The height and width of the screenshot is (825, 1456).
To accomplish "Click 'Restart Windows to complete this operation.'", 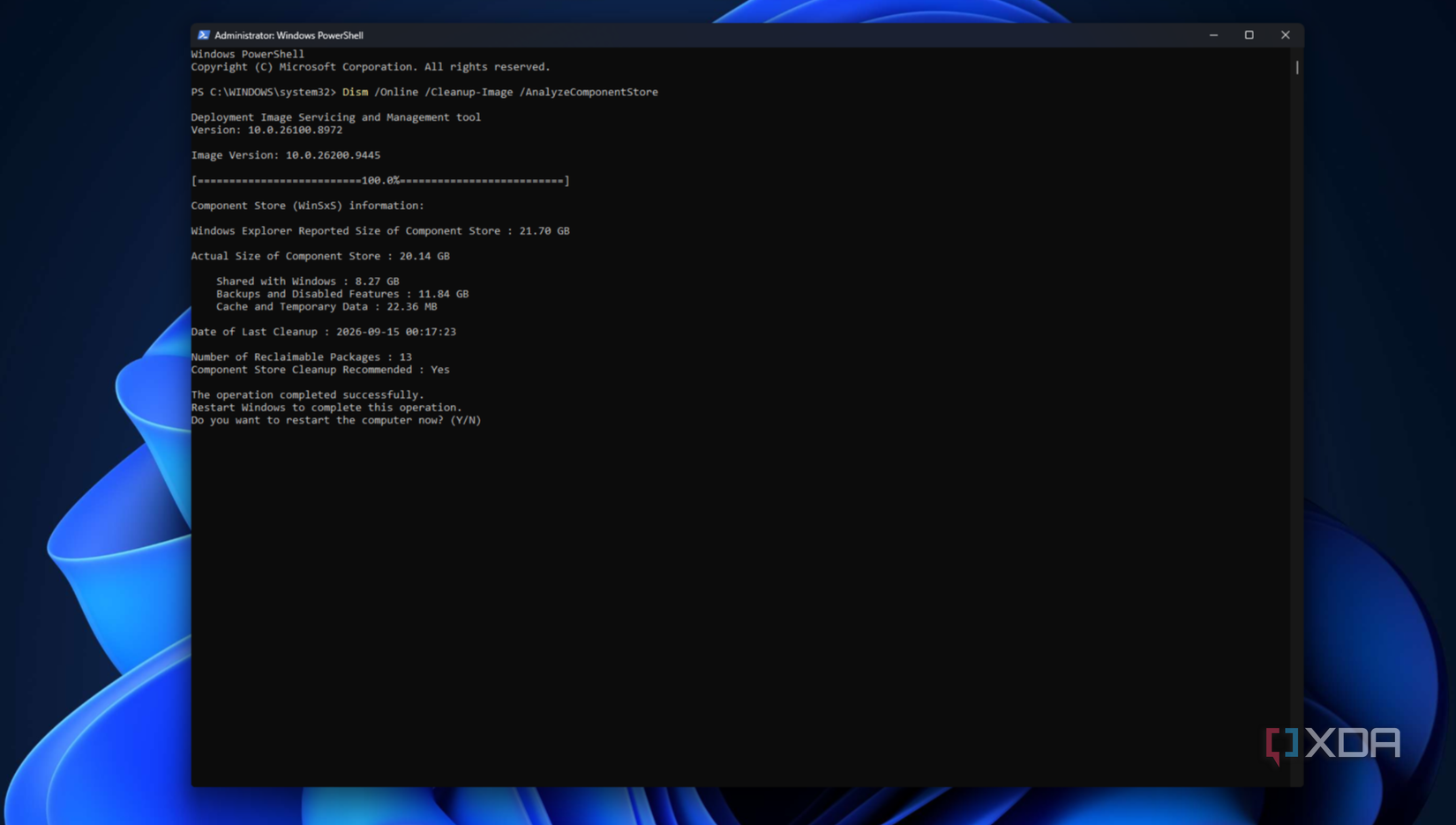I will [x=326, y=408].
